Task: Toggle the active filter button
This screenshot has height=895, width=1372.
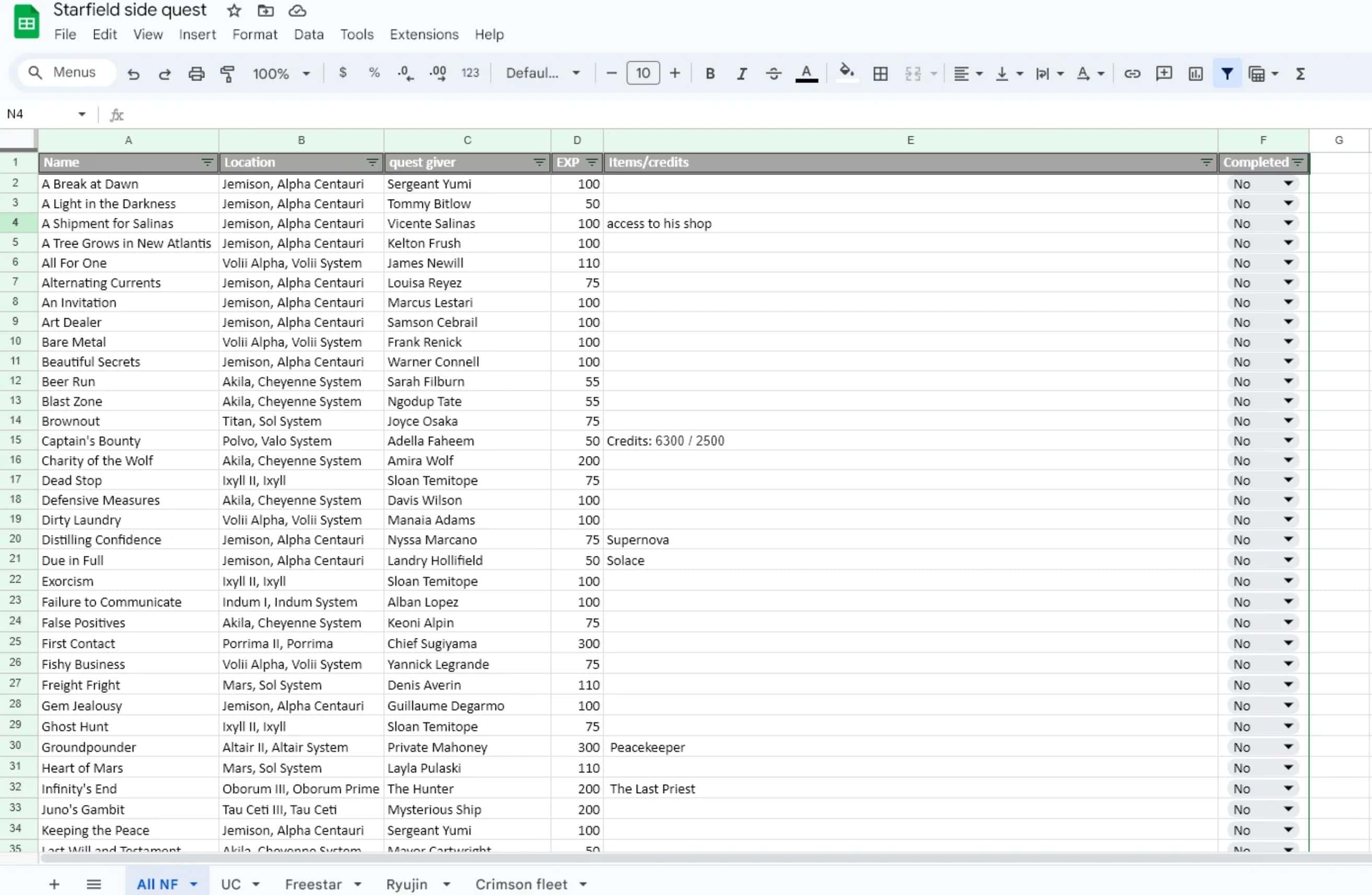Action: tap(1227, 74)
